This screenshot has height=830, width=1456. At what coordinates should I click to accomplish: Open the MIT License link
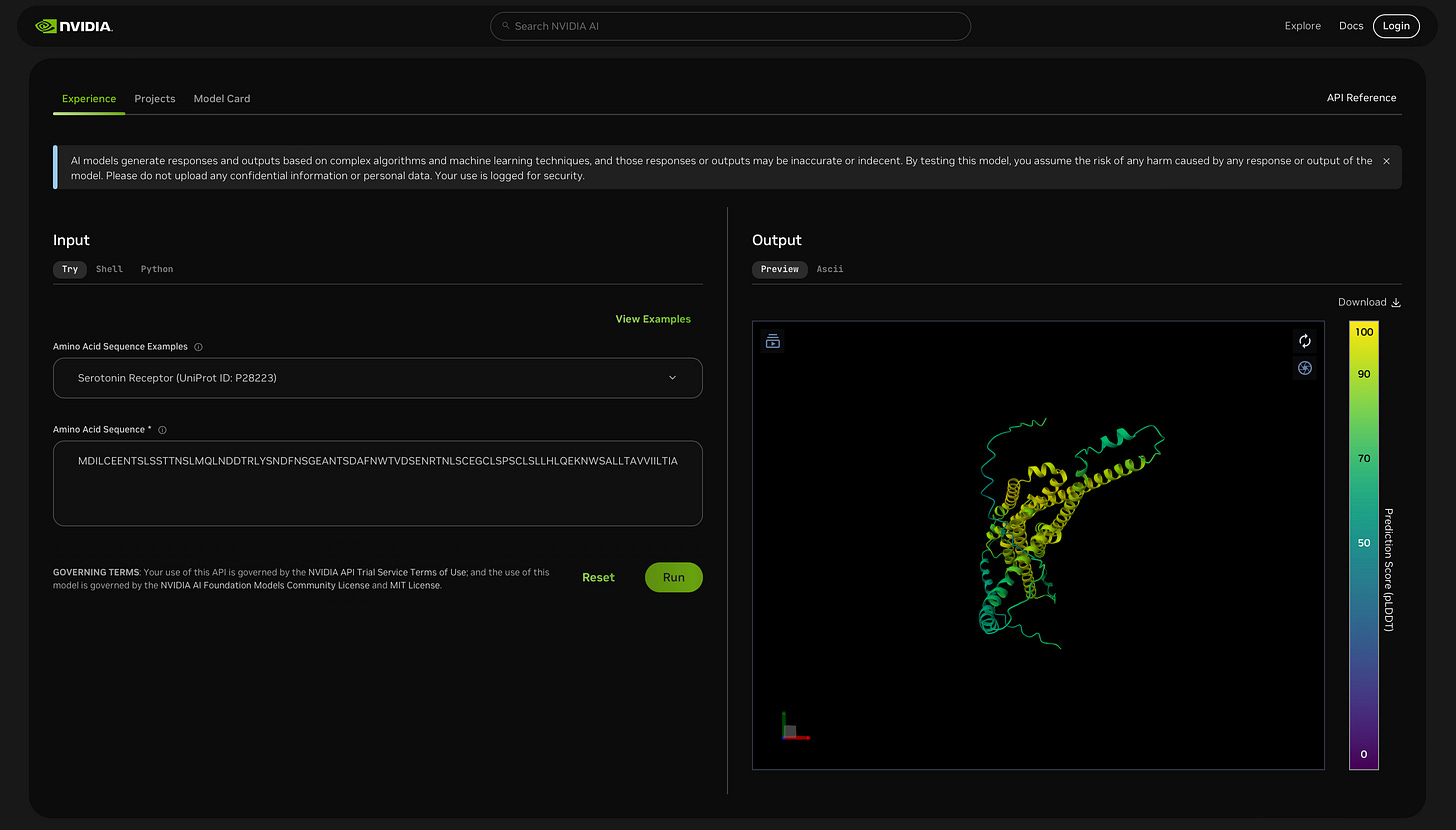pos(414,585)
